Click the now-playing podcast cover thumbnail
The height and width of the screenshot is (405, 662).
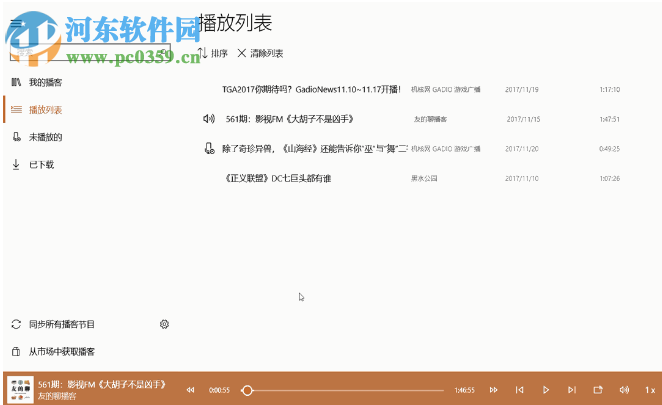[x=20, y=390]
